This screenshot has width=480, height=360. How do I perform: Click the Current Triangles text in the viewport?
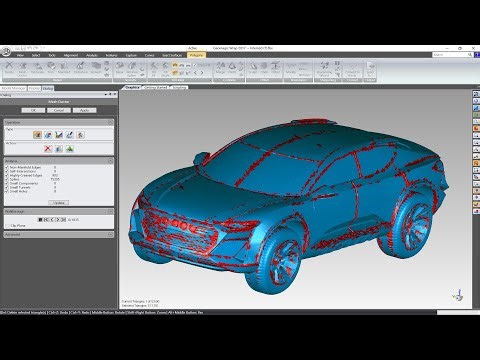(x=140, y=301)
